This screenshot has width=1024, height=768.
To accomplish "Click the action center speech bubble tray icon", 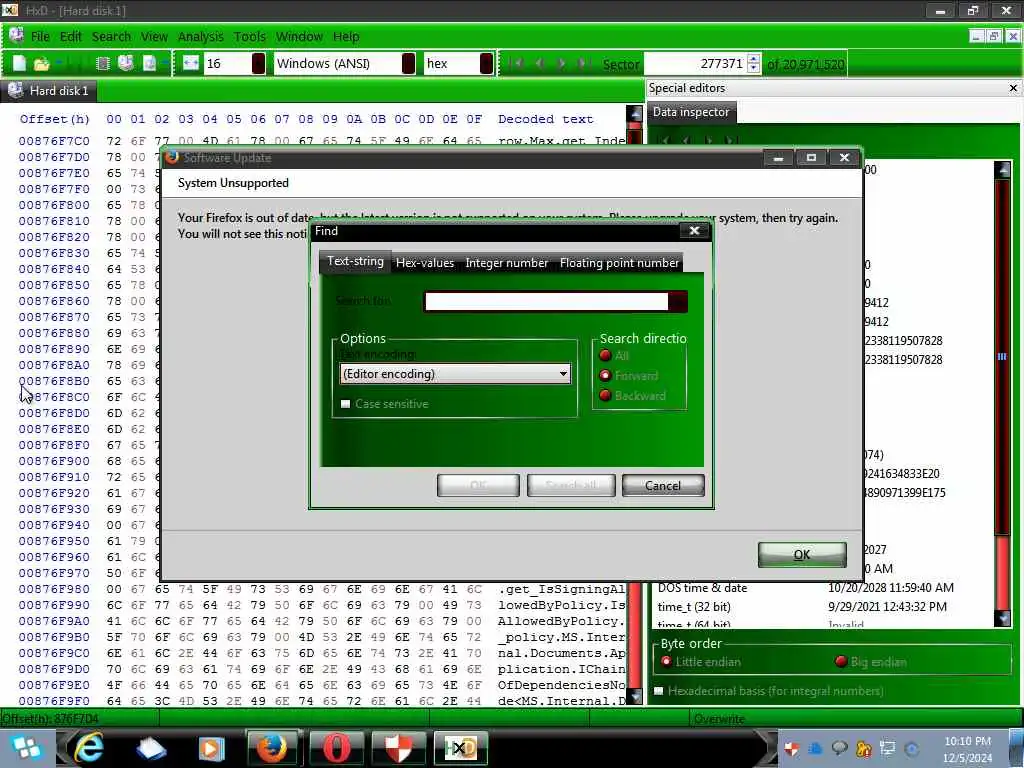I will [x=840, y=748].
